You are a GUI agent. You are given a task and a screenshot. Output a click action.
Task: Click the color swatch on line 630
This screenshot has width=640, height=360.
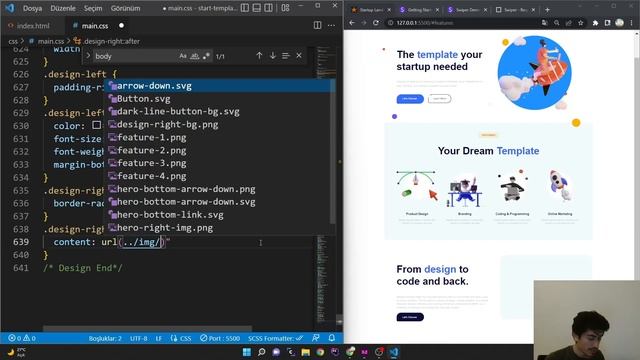(96, 125)
